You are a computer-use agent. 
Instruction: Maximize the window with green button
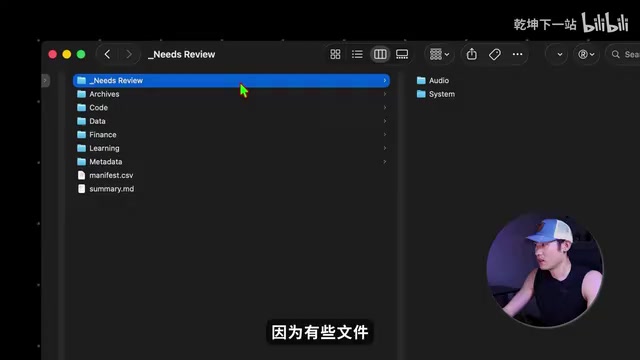tap(81, 54)
